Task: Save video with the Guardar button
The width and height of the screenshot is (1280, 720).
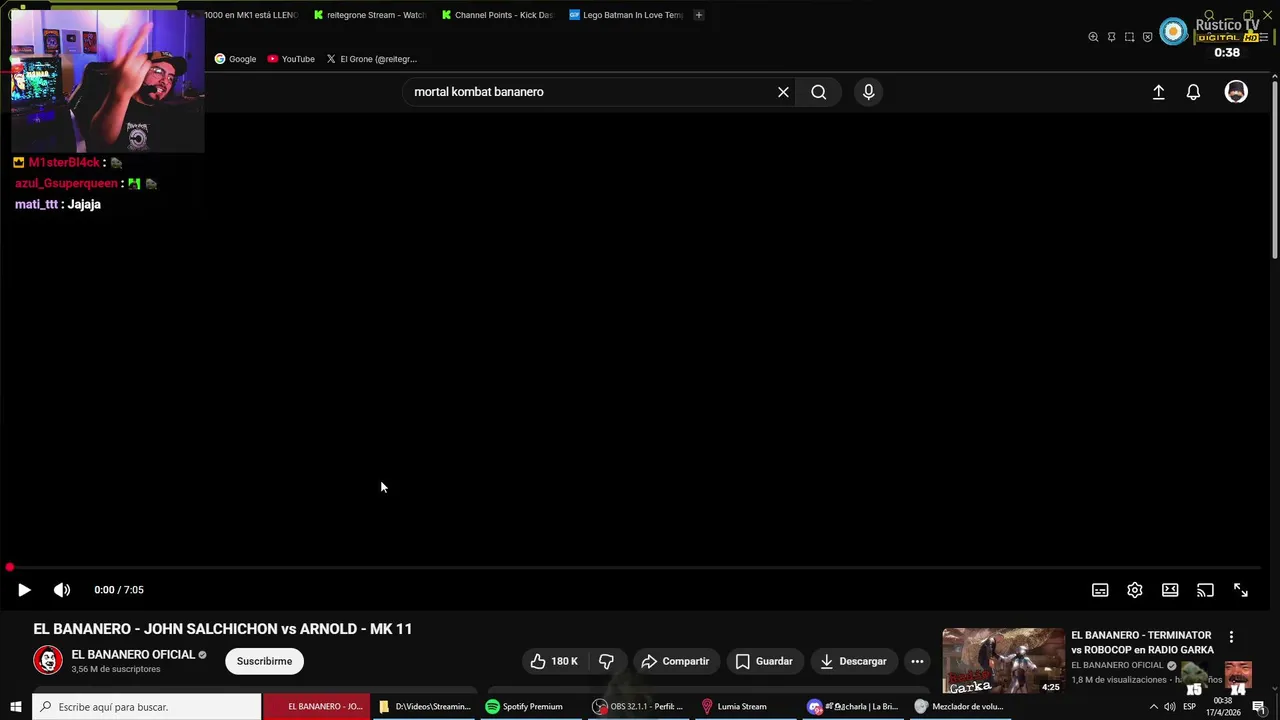Action: click(x=764, y=661)
